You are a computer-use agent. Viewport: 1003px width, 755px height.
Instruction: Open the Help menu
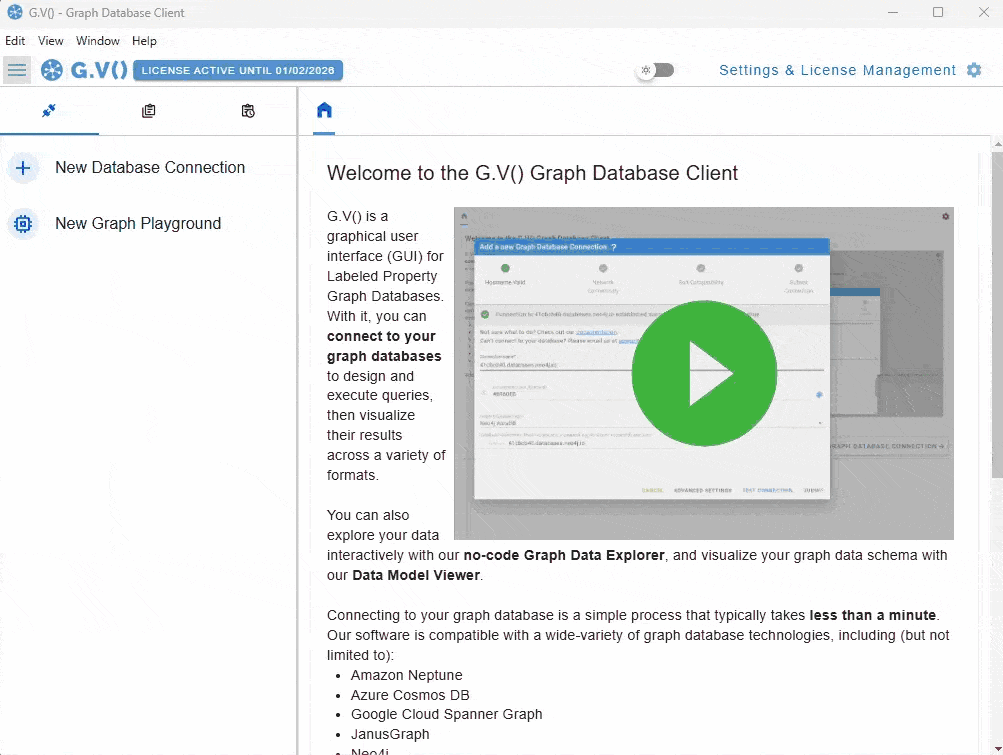[x=145, y=41]
